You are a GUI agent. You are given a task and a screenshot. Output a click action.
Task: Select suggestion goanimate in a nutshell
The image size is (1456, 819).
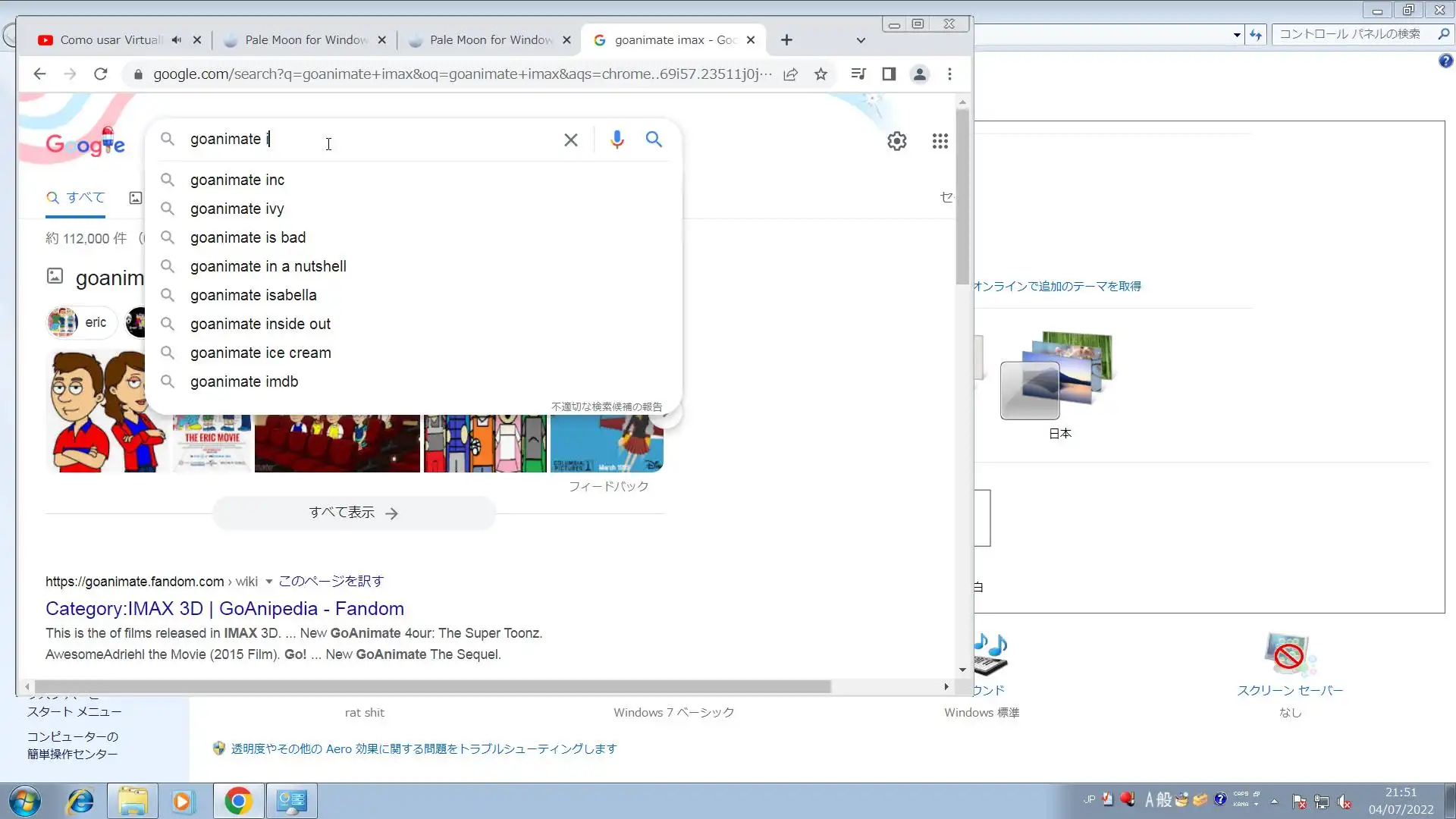pos(268,266)
